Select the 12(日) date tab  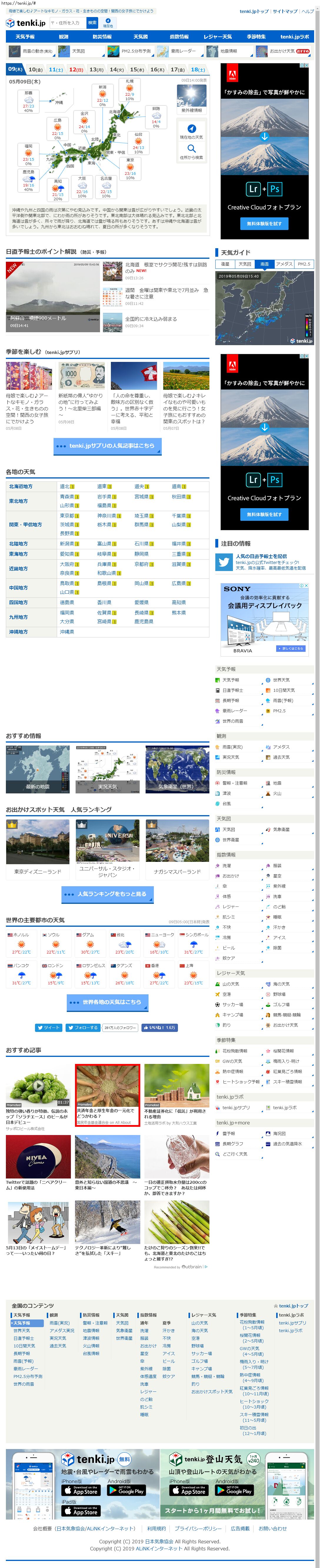tap(76, 69)
